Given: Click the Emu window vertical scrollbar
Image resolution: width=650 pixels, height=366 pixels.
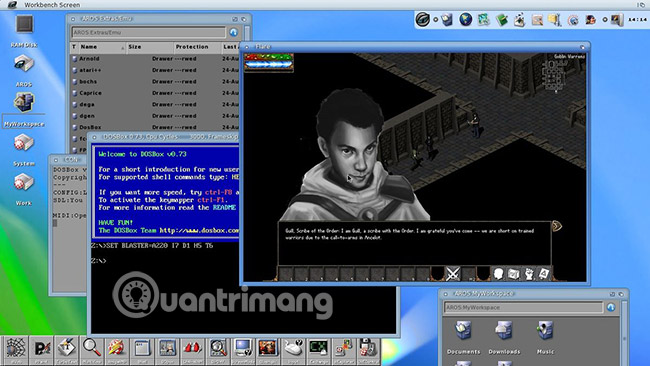Looking at the screenshot, I should point(247,34).
